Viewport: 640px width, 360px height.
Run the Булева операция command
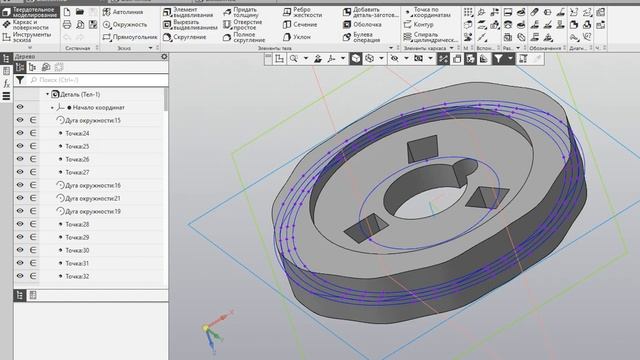[362, 38]
